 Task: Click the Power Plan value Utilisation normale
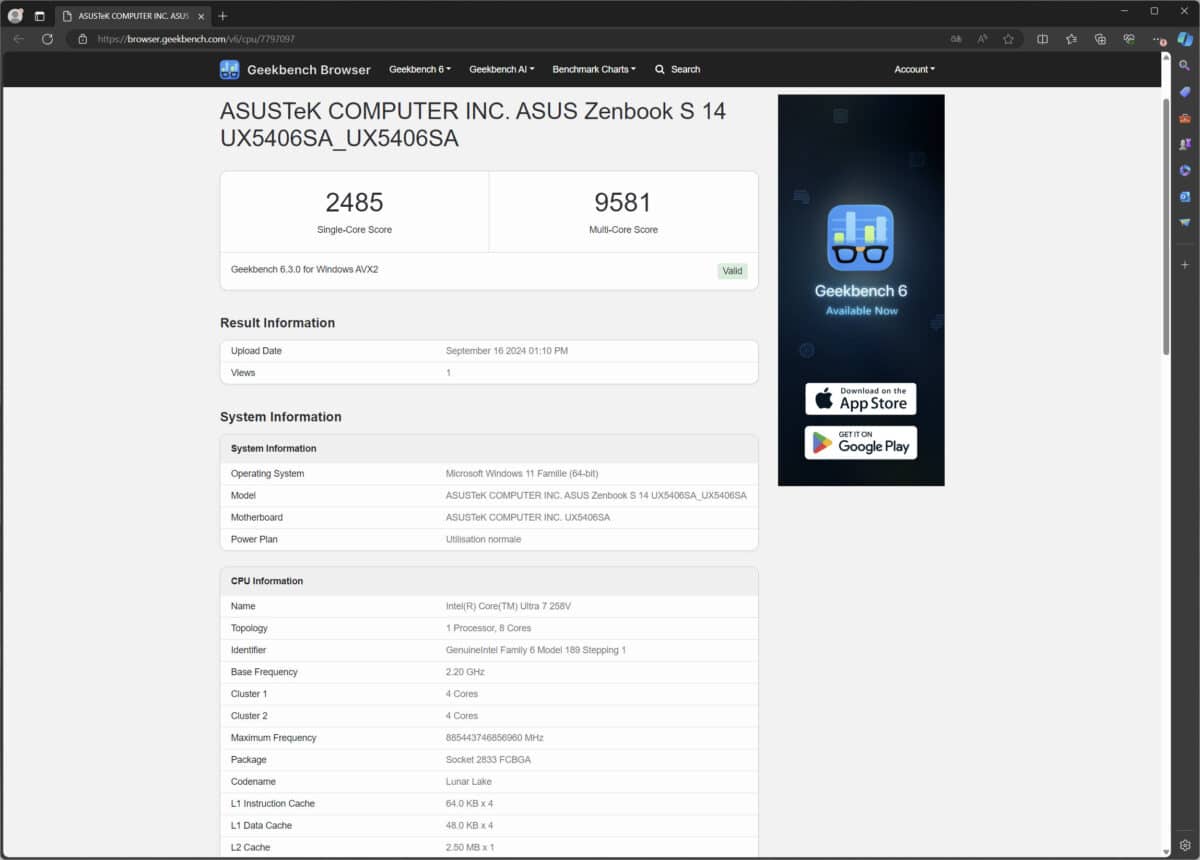(x=483, y=540)
